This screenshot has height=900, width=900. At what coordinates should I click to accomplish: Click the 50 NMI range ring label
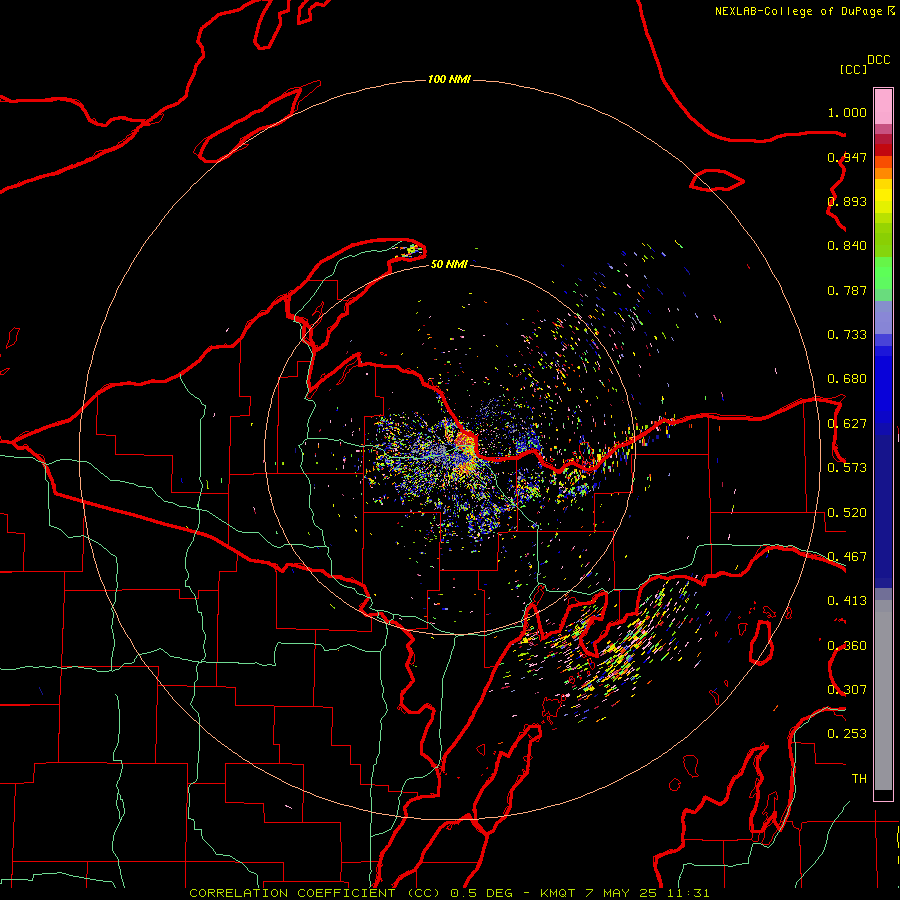[449, 264]
